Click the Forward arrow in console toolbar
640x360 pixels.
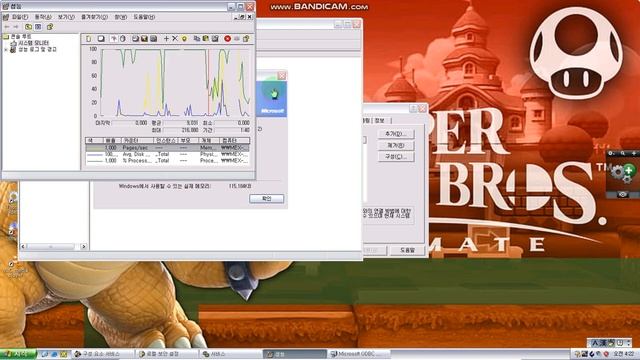(x=16, y=27)
